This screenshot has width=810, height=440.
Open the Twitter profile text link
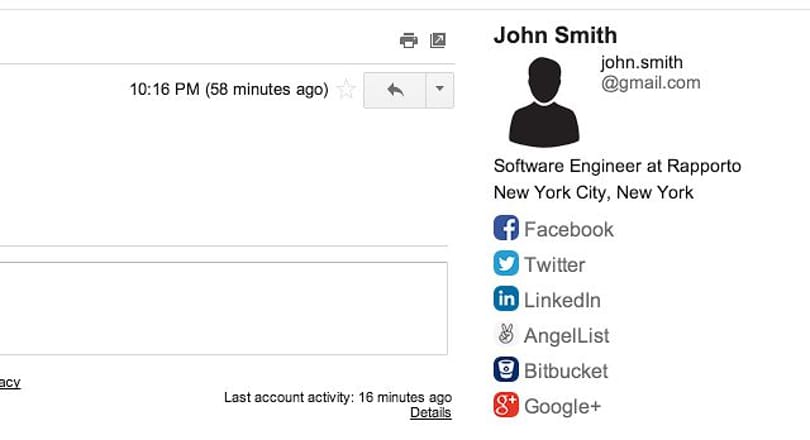point(555,265)
